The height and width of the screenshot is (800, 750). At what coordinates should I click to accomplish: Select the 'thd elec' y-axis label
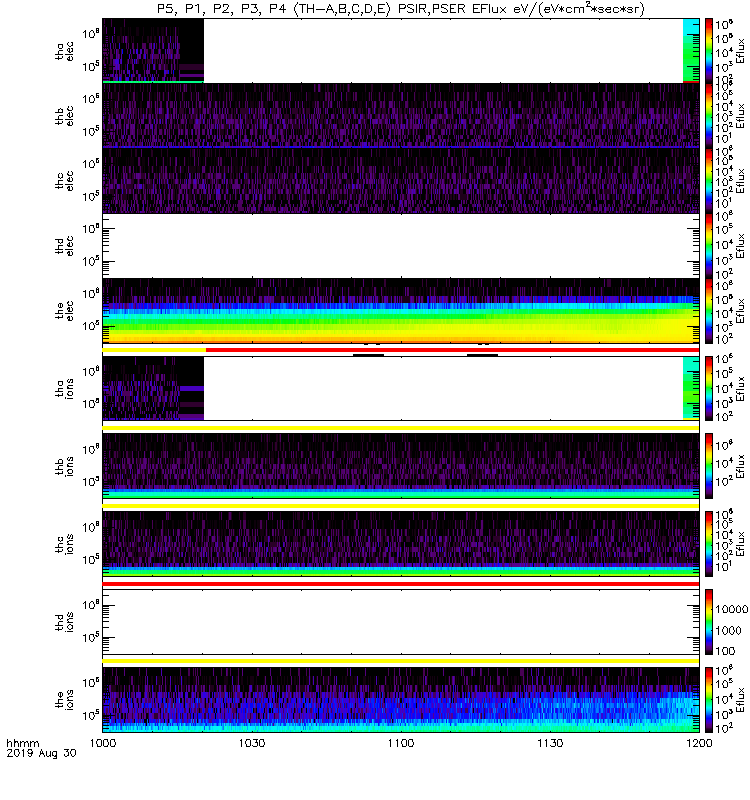(x=64, y=245)
